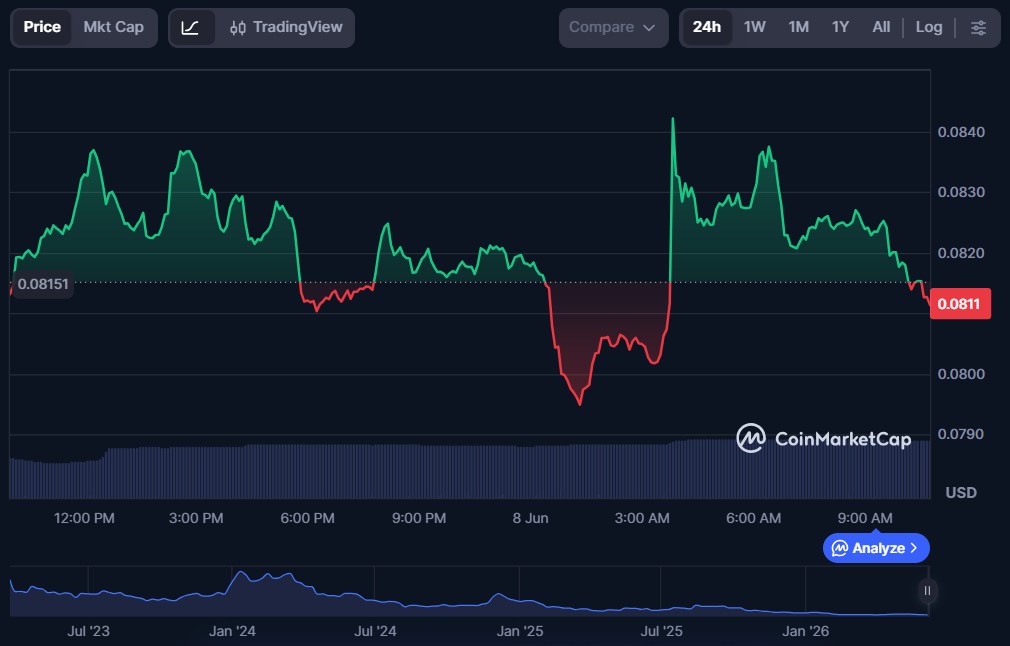Select the line chart view icon

click(x=191, y=28)
